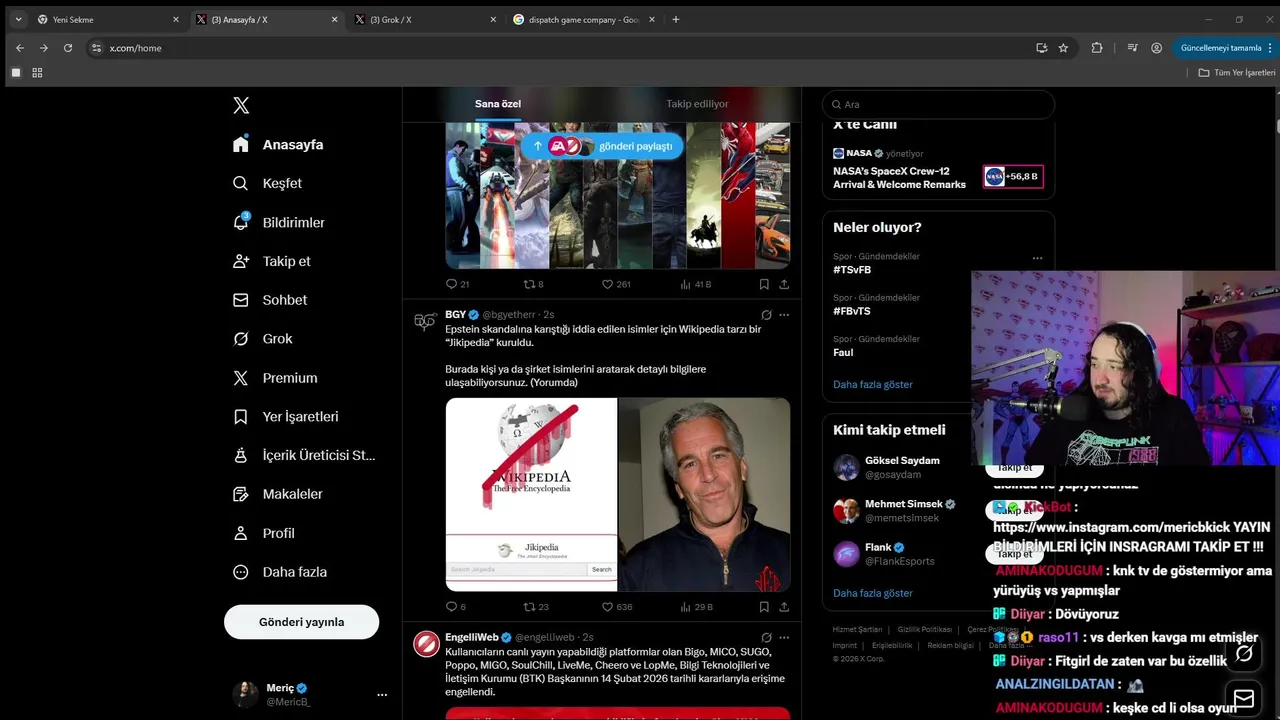The width and height of the screenshot is (1280, 720).
Task: Click the browser reload button
Action: point(68,48)
